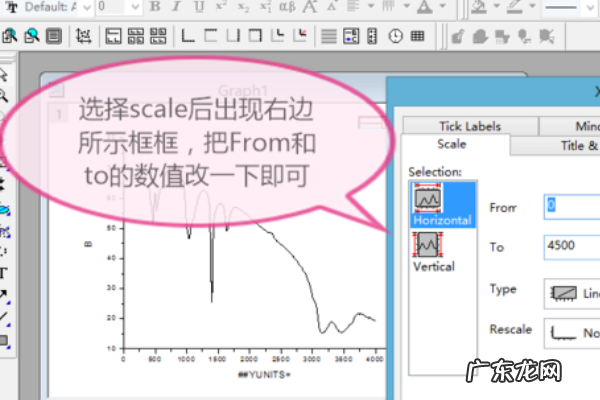The image size is (600, 400).
Task: Select Horizontal axis in Selection list
Action: (x=441, y=204)
